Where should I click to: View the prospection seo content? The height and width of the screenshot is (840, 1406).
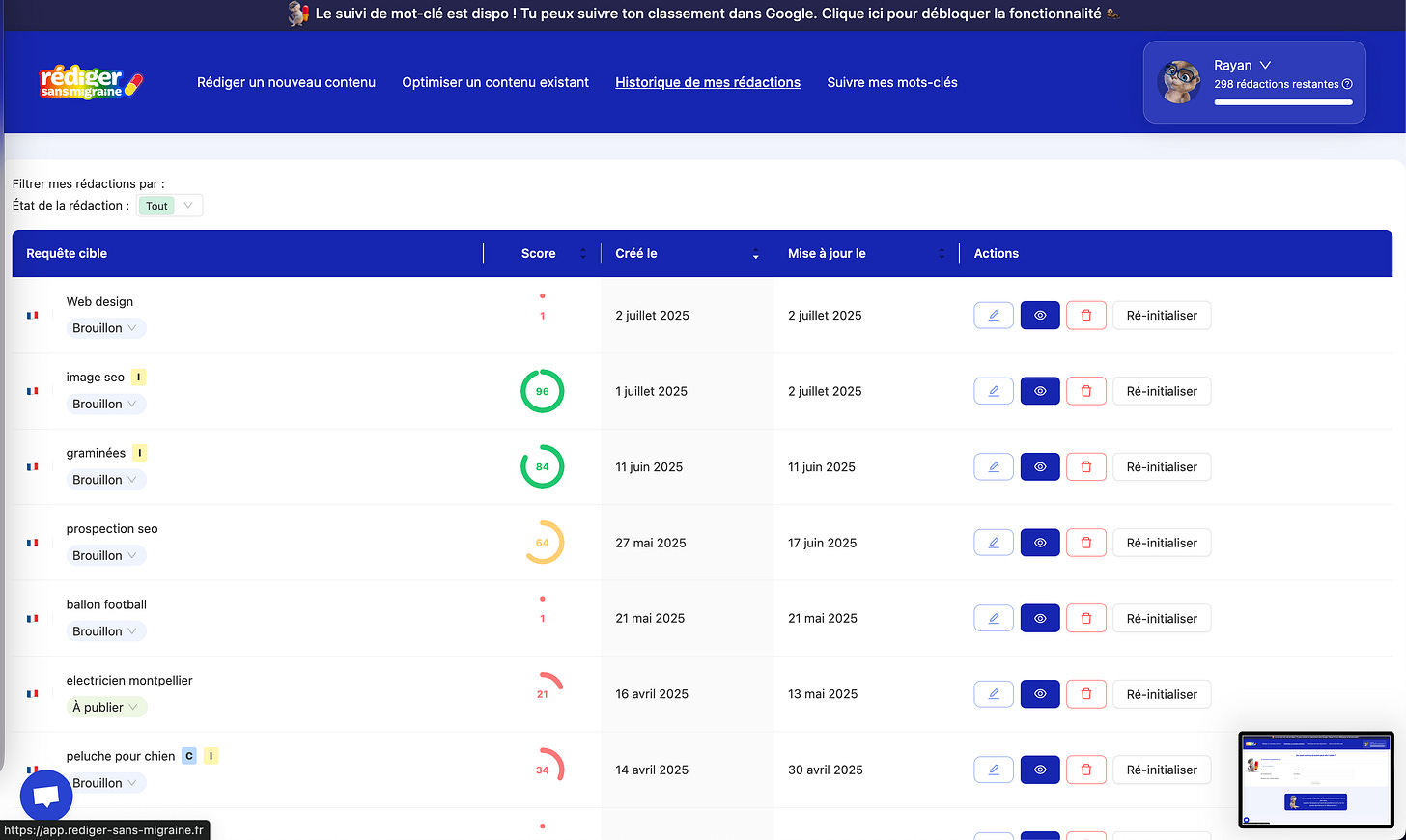click(1040, 543)
